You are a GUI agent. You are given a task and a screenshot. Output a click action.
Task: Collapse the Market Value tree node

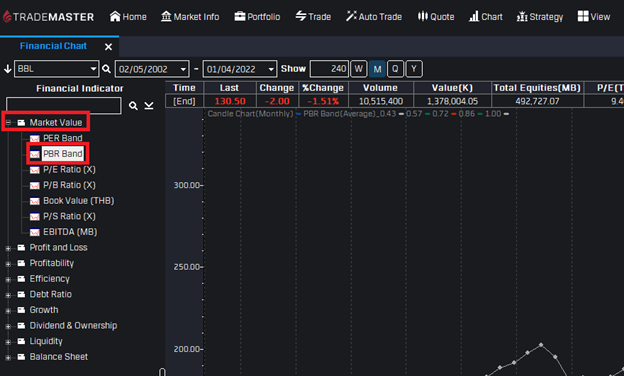(8, 123)
